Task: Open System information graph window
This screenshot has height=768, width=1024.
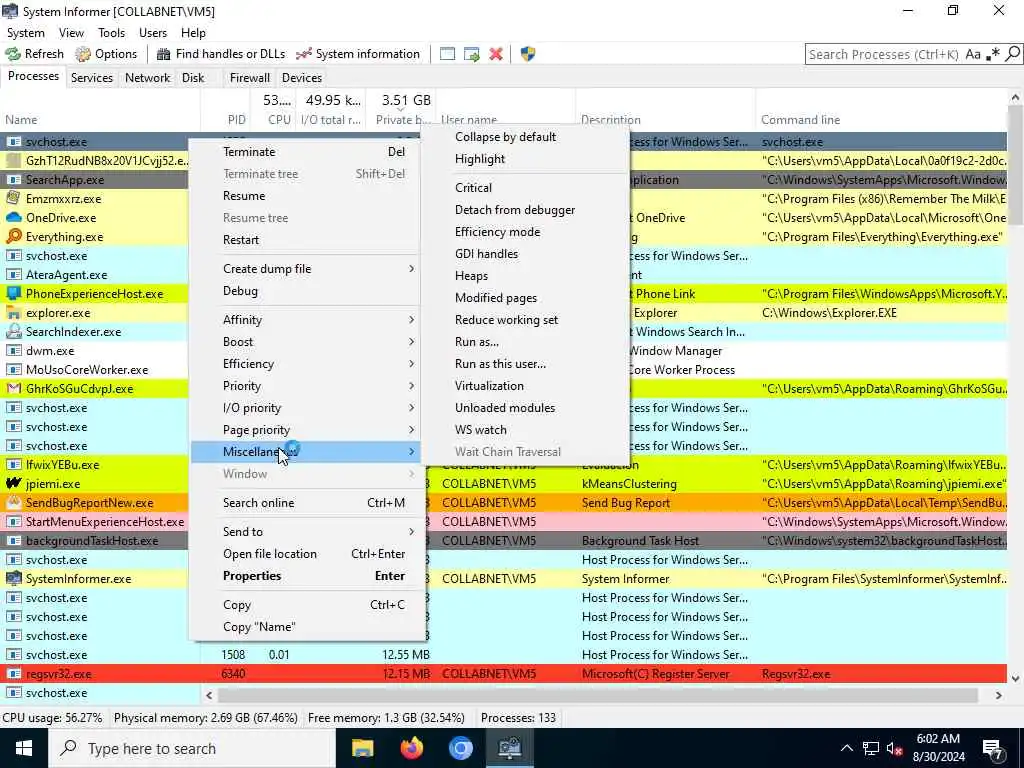Action: 358,54
